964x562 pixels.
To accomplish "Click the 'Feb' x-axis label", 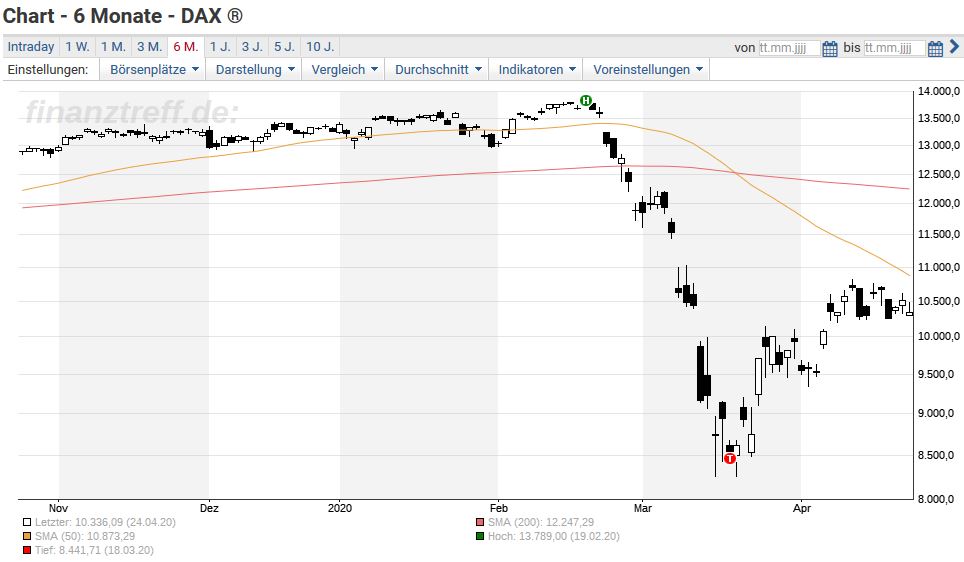I will tap(499, 509).
